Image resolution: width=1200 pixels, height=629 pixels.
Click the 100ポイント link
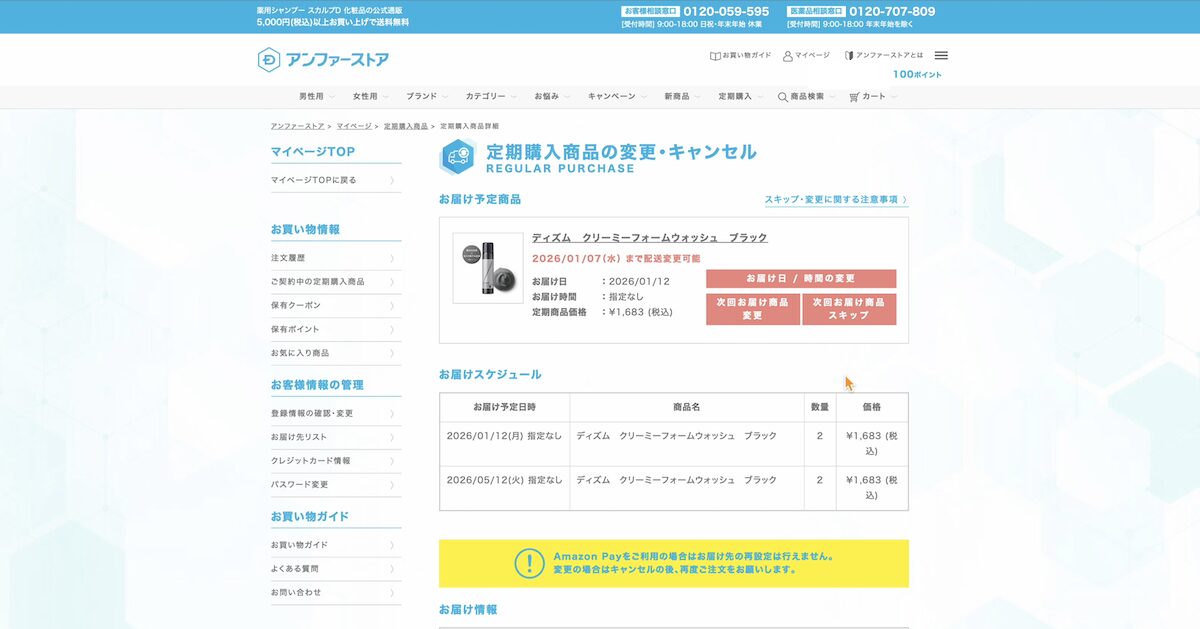919,74
